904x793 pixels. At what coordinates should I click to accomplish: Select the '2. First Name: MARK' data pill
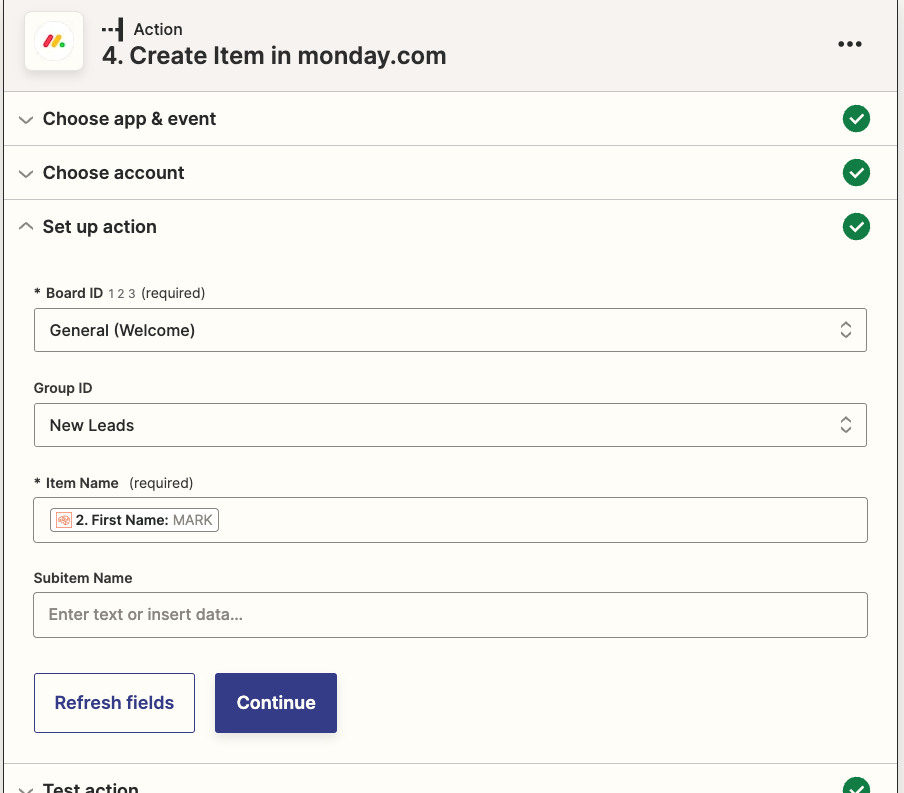(x=134, y=519)
